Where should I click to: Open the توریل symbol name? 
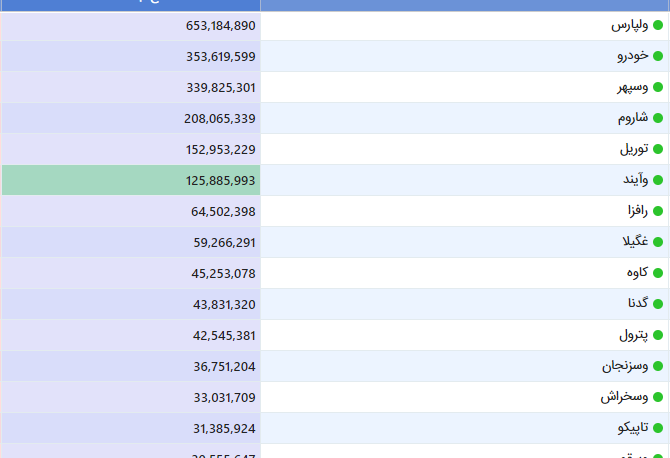tap(634, 149)
